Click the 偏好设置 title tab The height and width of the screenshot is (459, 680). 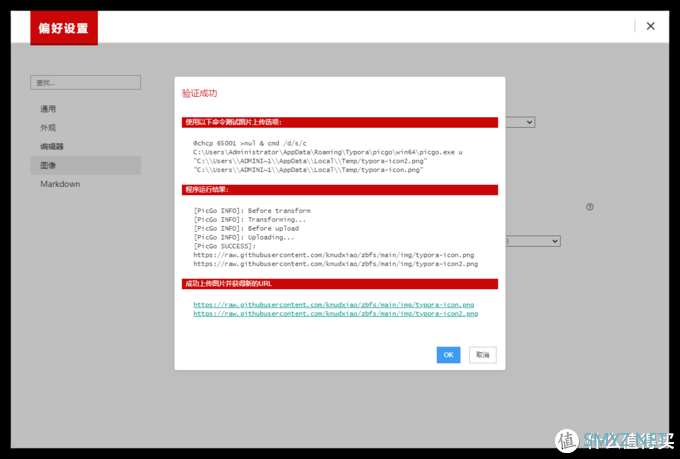(x=64, y=28)
